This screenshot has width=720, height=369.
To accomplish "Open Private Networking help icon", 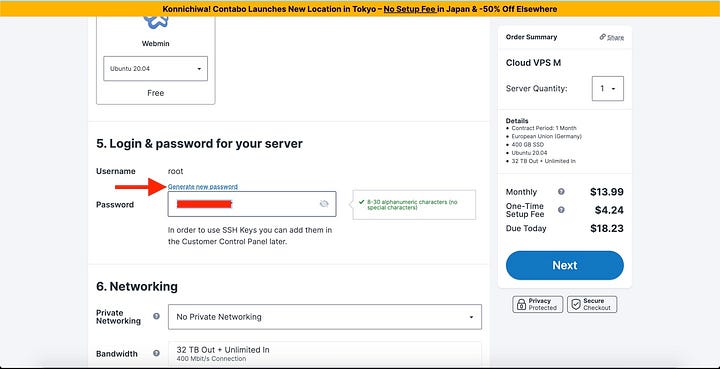I will click(157, 316).
